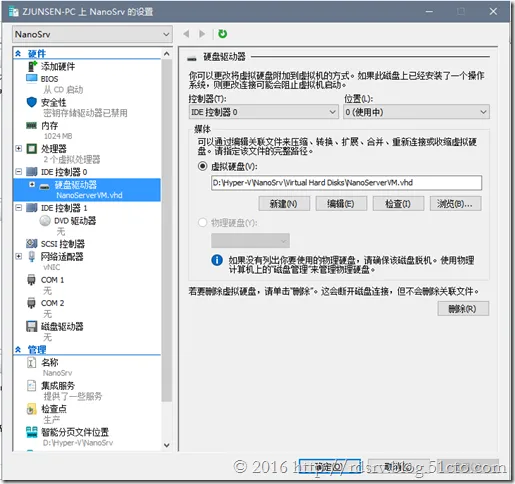Open the 位置(L) 0 (使用中) dropdown
The height and width of the screenshot is (484, 515).
(x=416, y=112)
